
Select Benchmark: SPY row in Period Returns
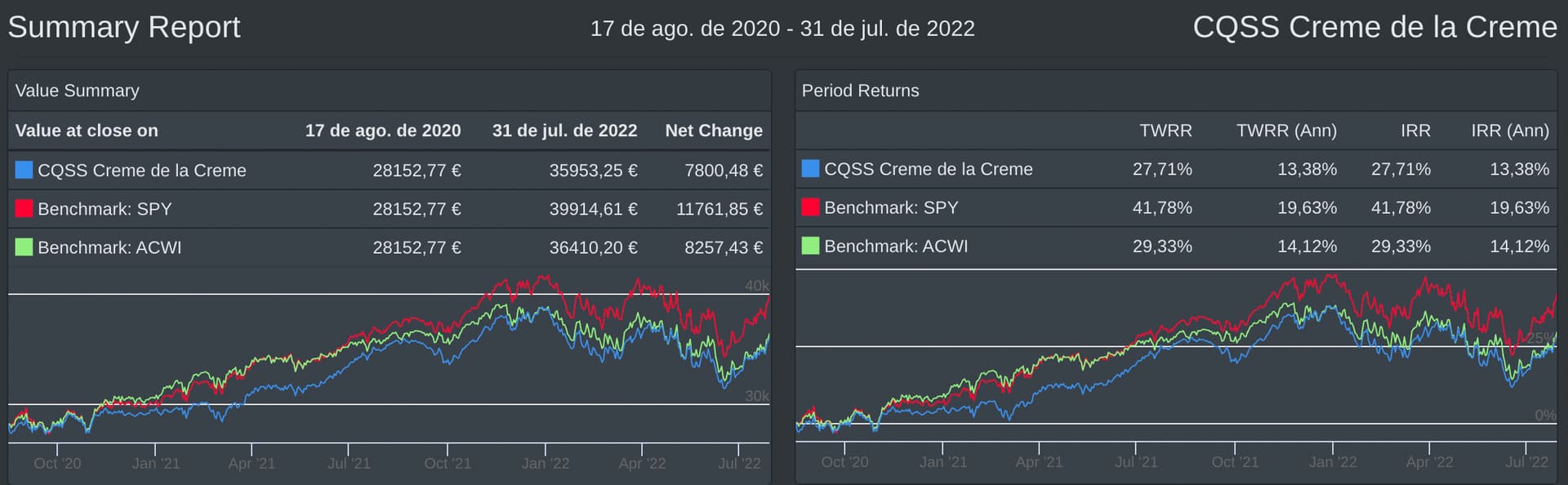click(1176, 207)
